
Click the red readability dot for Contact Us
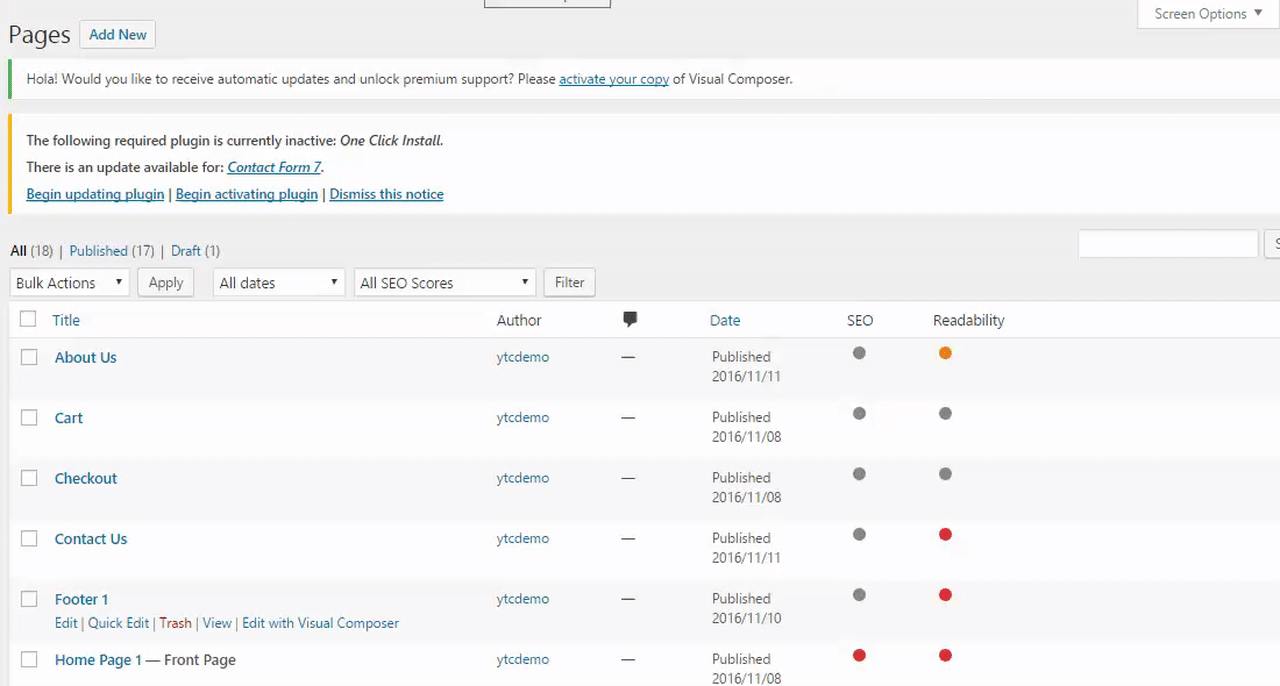tap(945, 535)
